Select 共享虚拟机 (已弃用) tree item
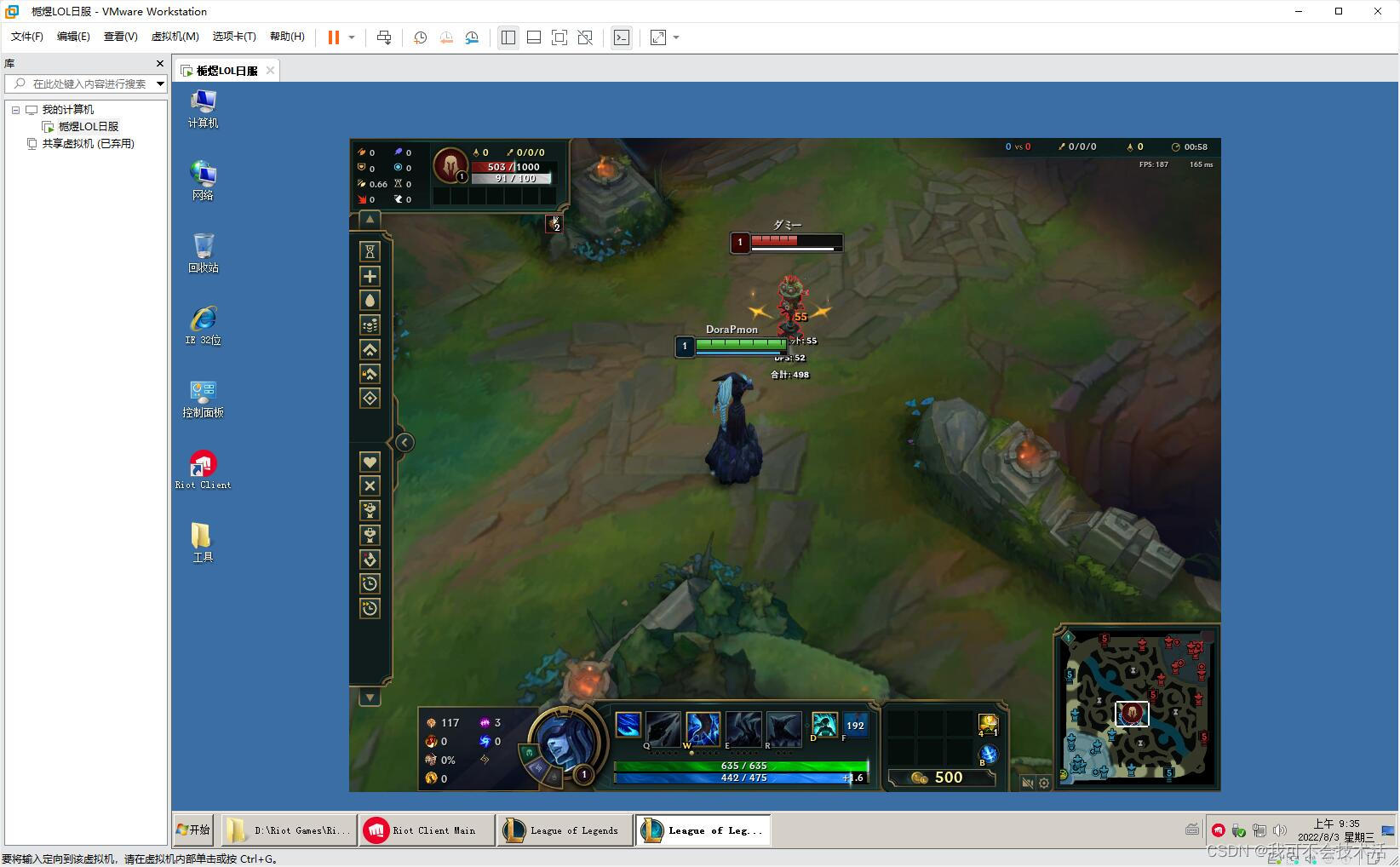This screenshot has height=867, width=1400. [89, 143]
